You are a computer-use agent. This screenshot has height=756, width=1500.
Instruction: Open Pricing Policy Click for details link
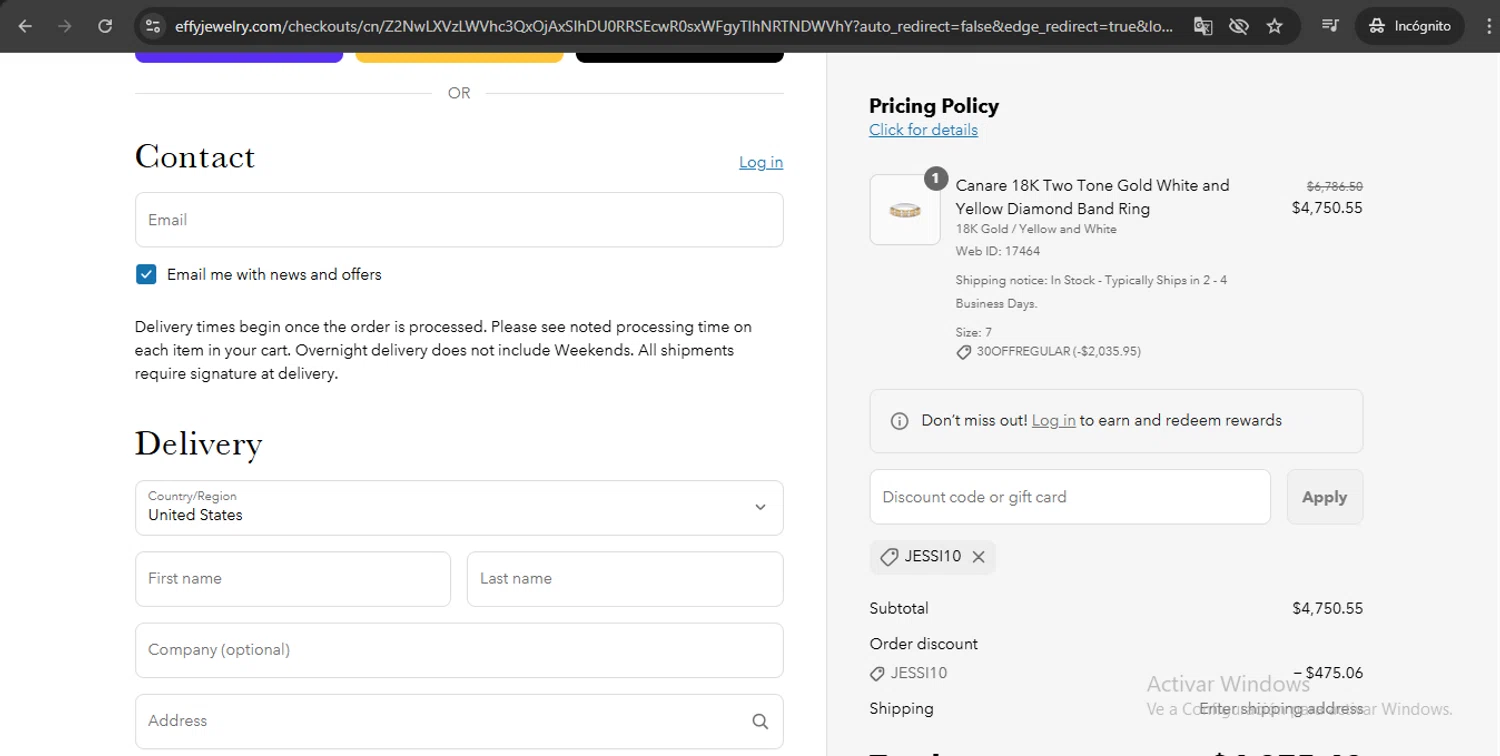coord(923,130)
